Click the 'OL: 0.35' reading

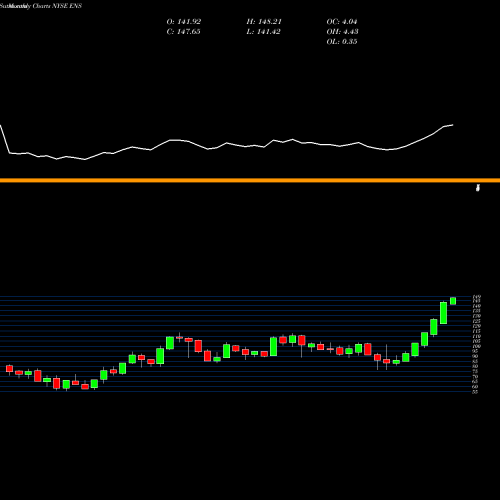[x=342, y=42]
